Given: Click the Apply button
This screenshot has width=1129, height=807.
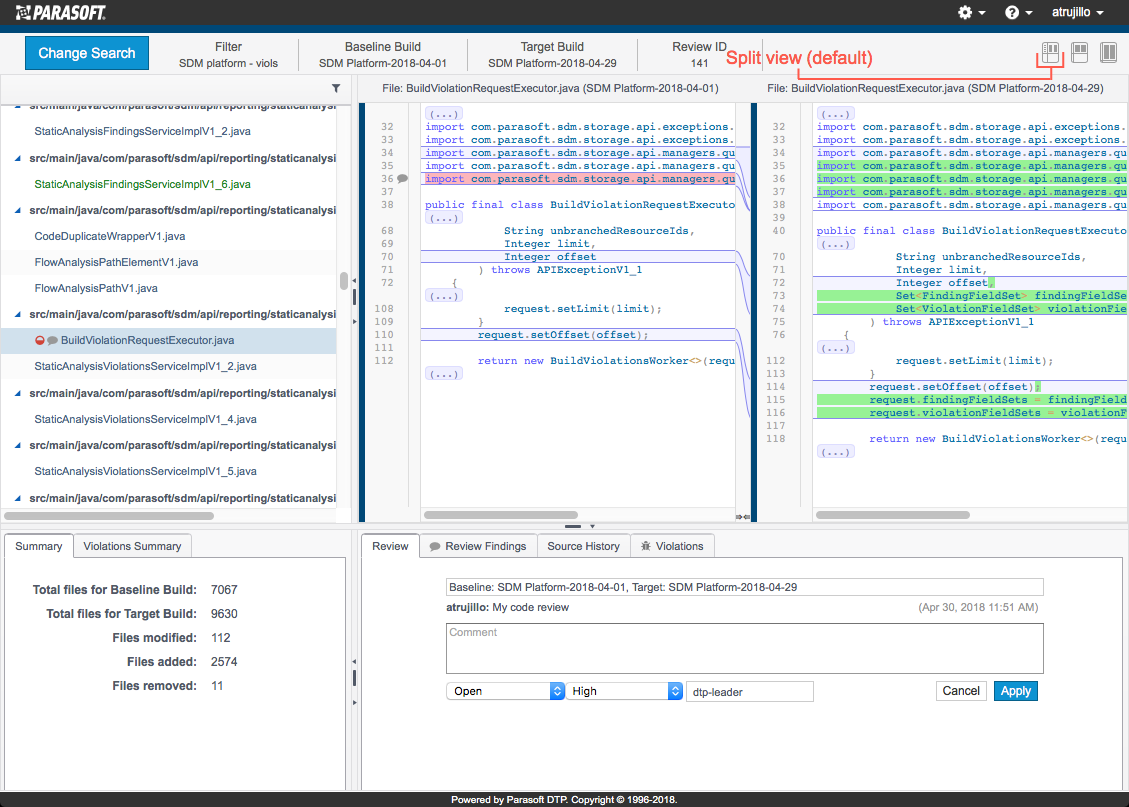Looking at the screenshot, I should [1016, 691].
